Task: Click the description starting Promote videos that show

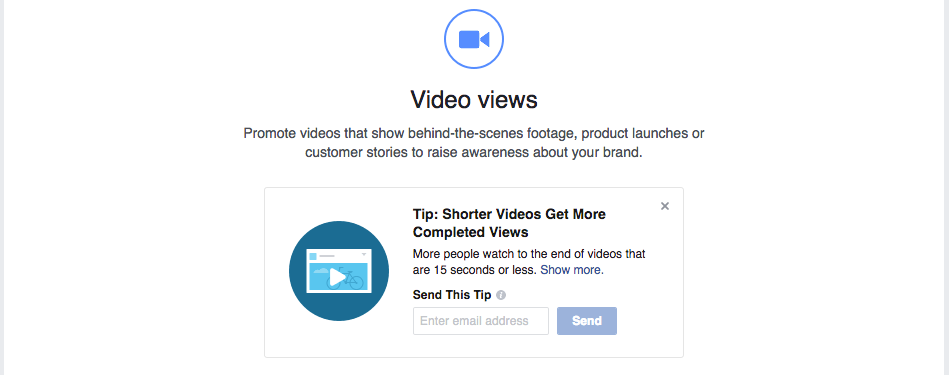Action: pyautogui.click(x=474, y=143)
